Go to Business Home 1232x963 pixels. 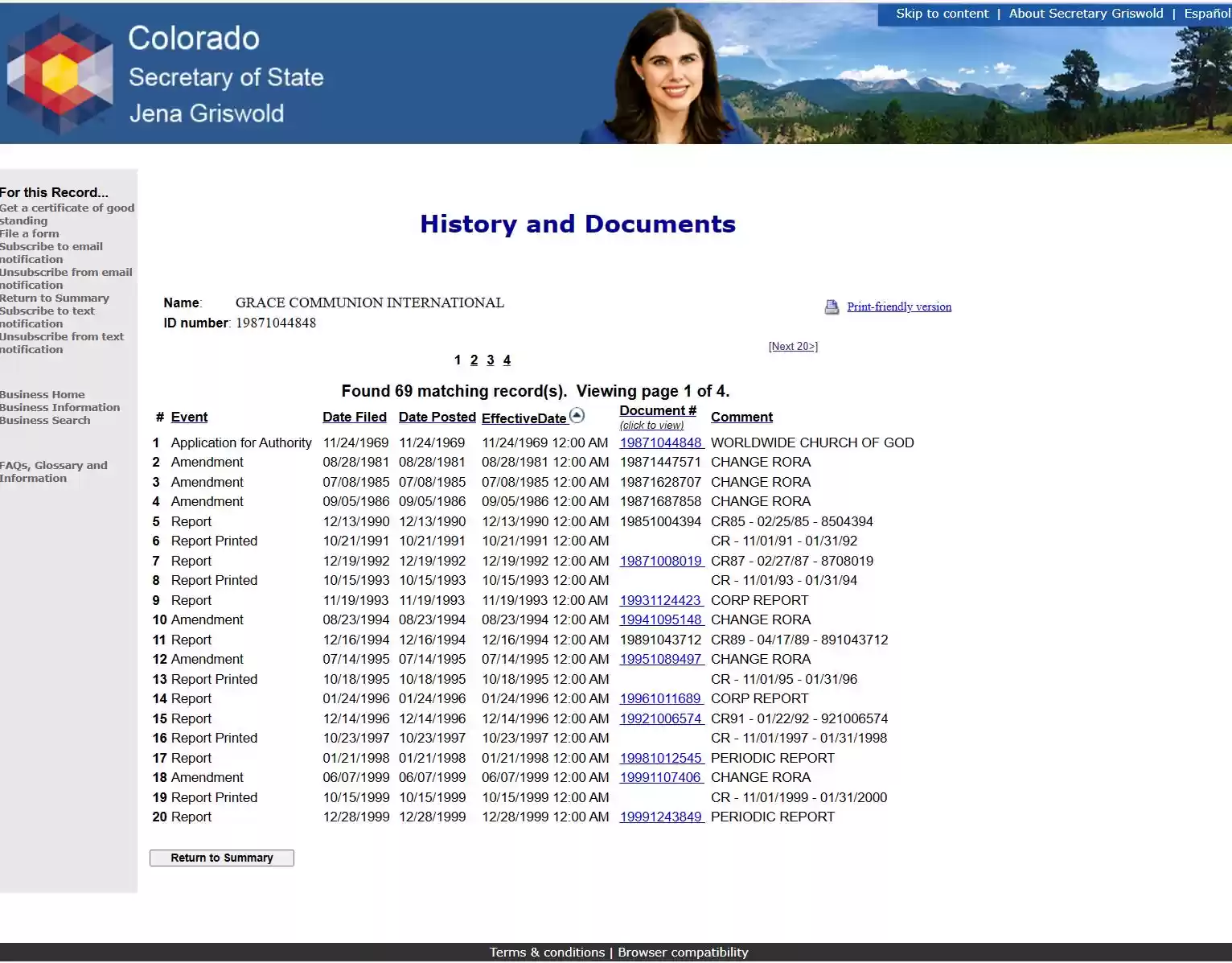pyautogui.click(x=43, y=394)
